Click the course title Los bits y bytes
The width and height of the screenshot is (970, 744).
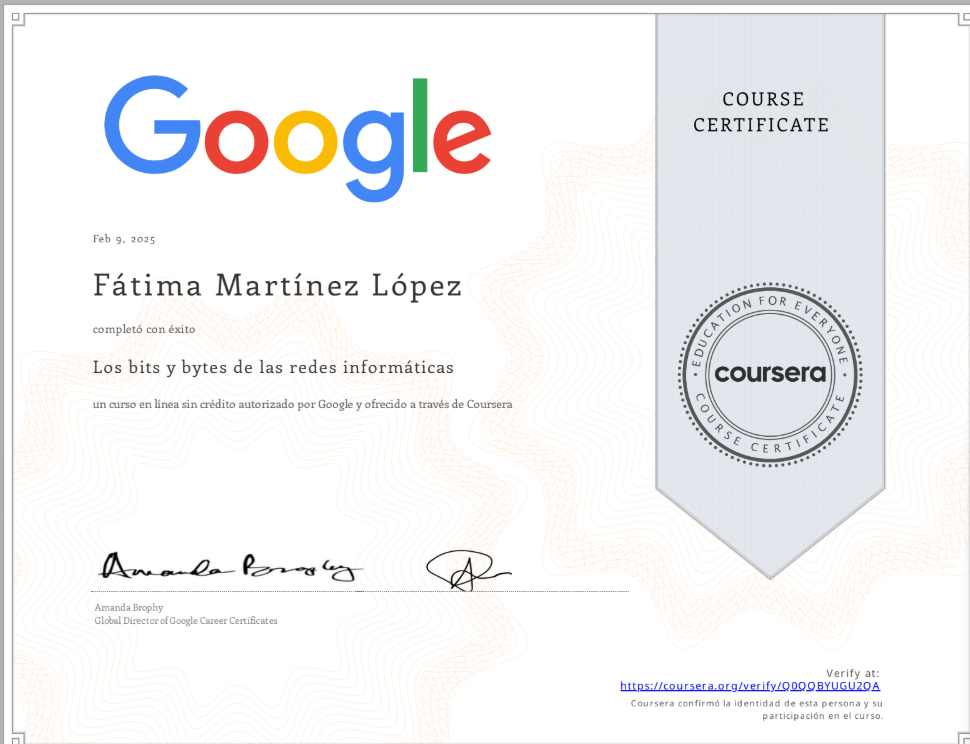click(x=273, y=367)
